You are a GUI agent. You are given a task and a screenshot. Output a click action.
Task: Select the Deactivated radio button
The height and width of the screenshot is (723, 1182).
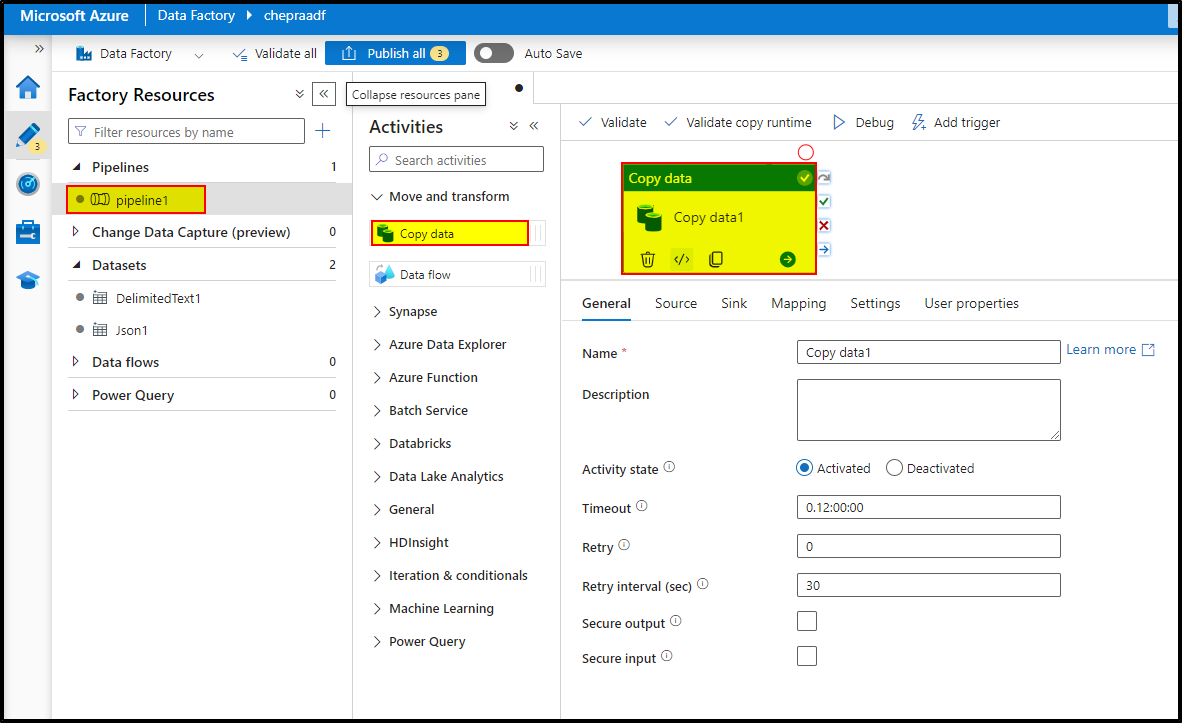[x=894, y=468]
